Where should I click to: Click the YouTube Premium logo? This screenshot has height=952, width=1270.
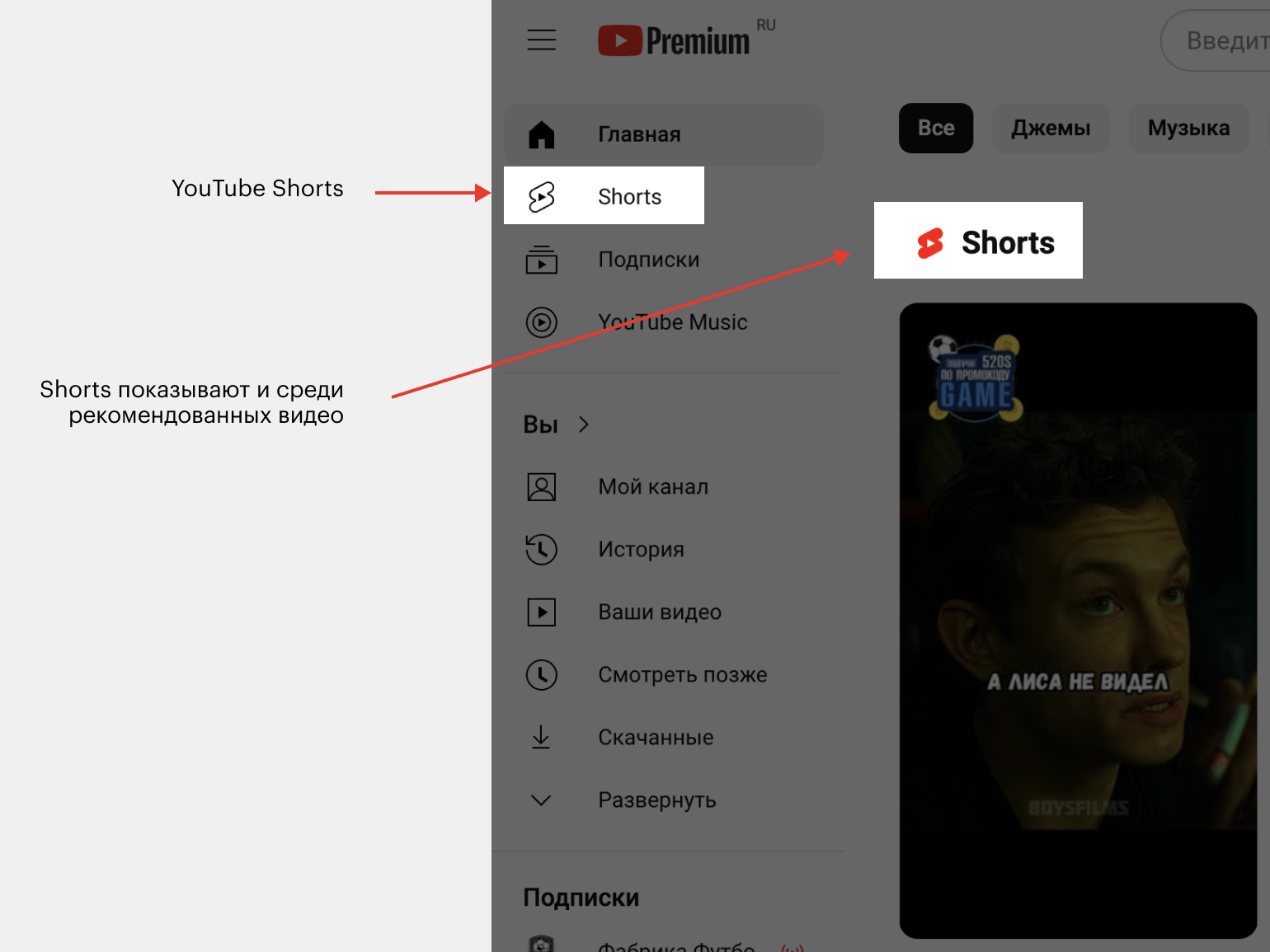(674, 40)
